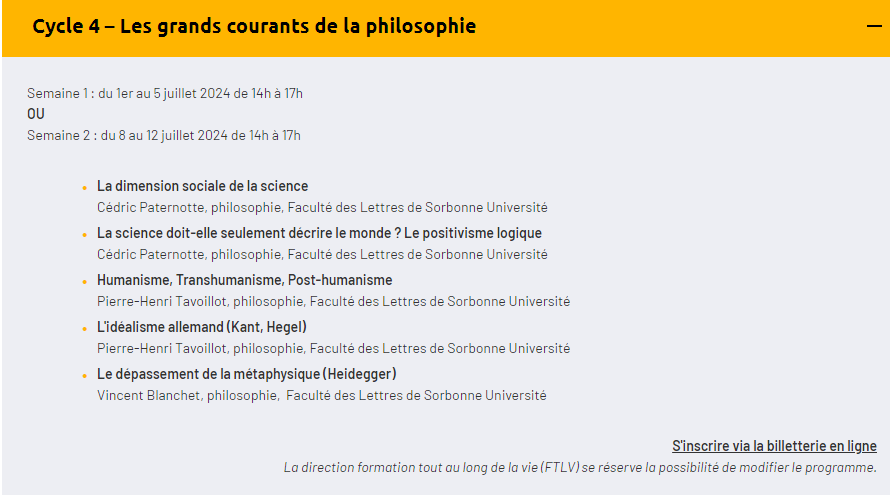Image resolution: width=890 pixels, height=495 pixels.
Task: Click bullet beside 'Humanisme, Transhumanisme' item
Action: (x=84, y=282)
